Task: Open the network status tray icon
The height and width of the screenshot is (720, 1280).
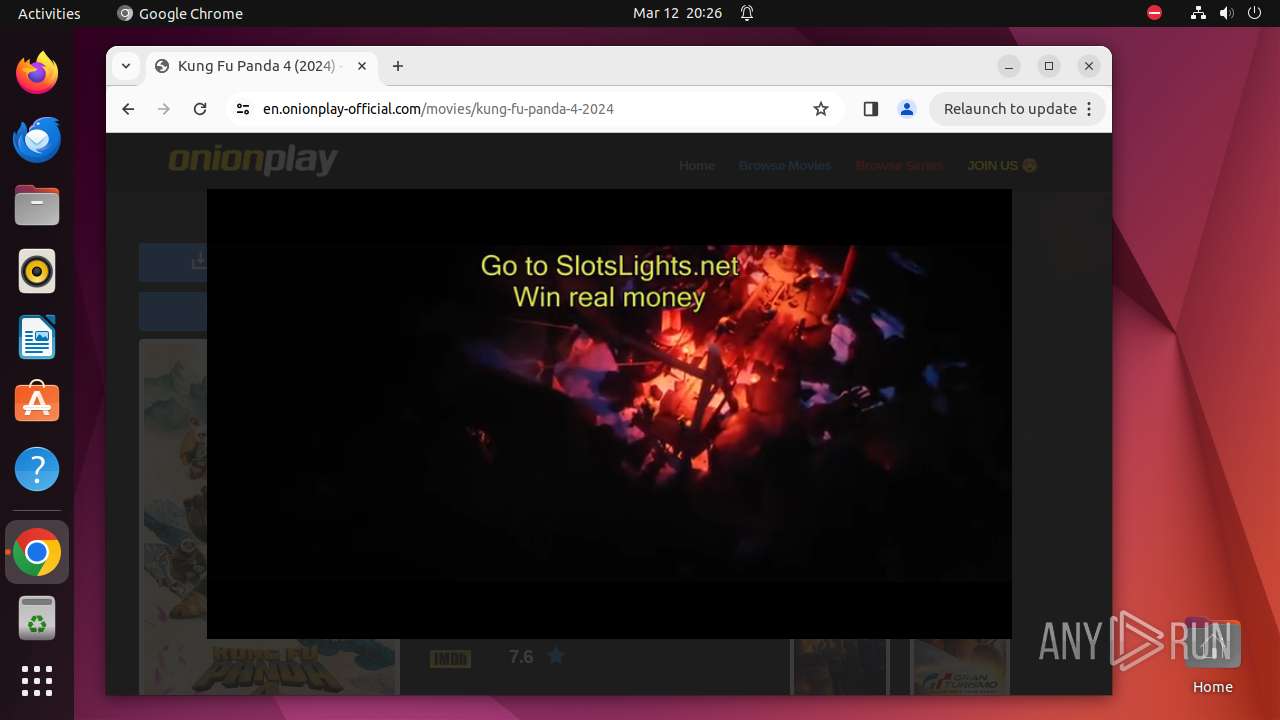Action: click(x=1198, y=13)
